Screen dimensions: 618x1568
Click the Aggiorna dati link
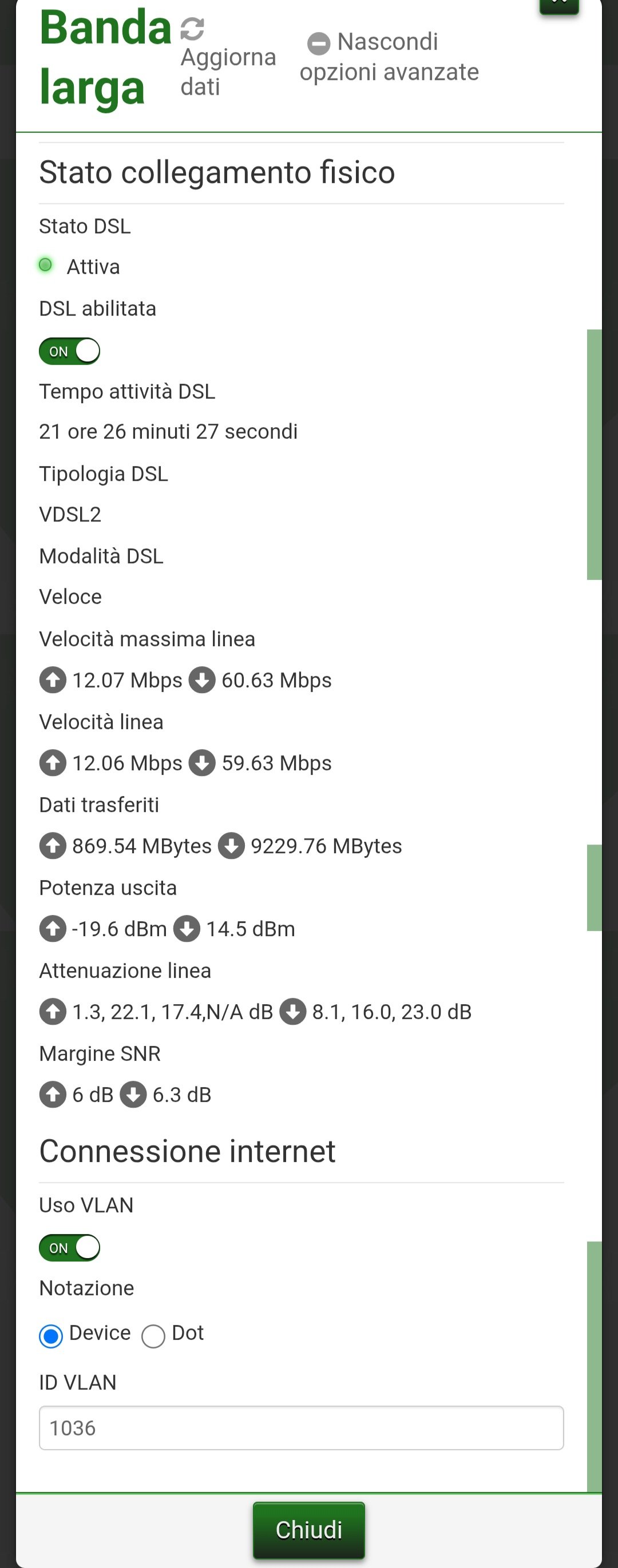(228, 71)
